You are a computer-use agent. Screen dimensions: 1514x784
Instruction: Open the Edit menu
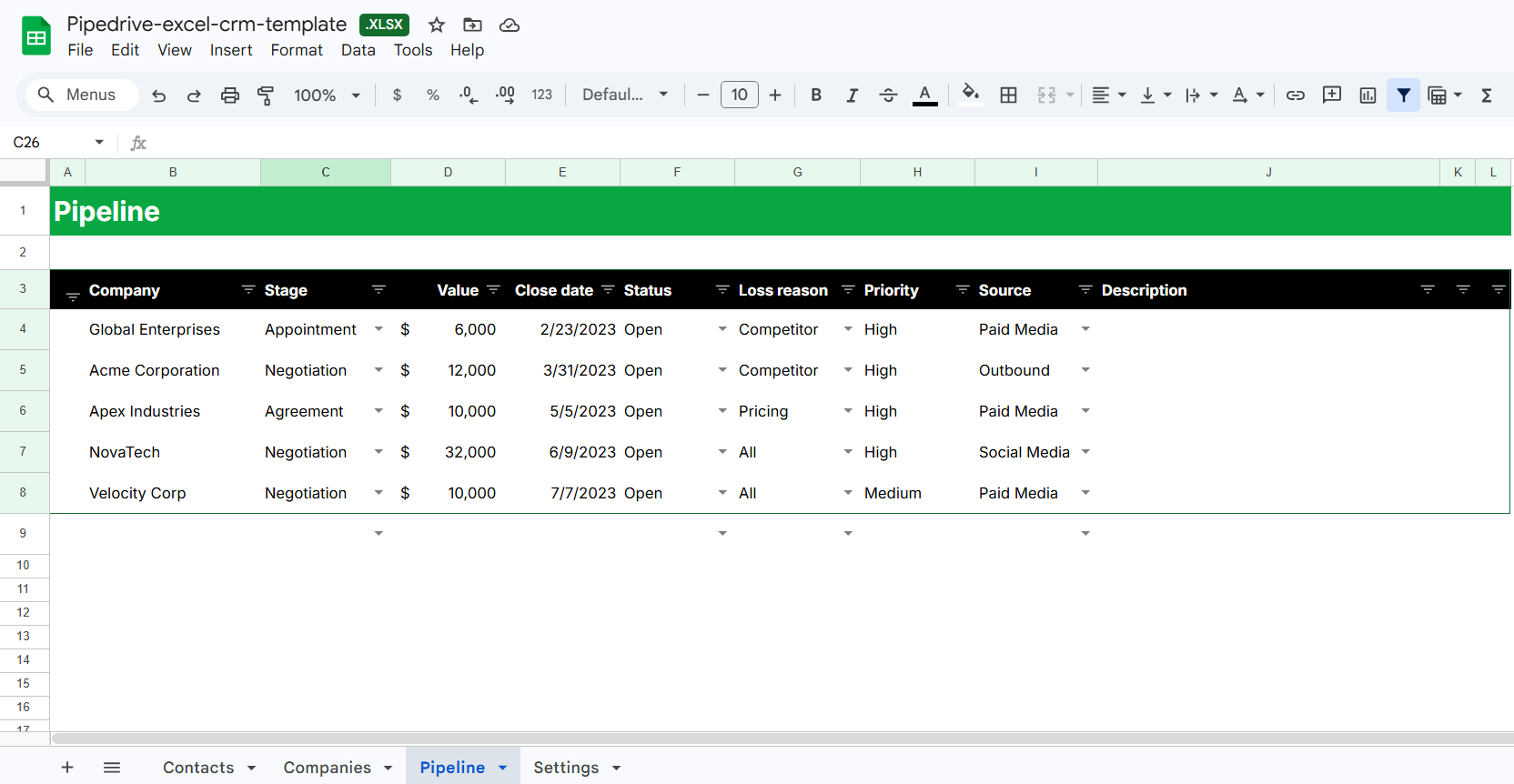tap(125, 50)
